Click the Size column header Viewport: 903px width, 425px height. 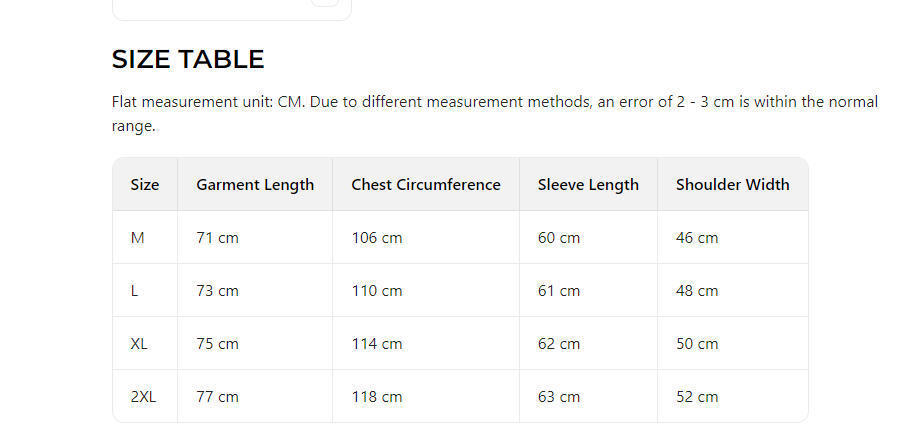[x=145, y=185]
